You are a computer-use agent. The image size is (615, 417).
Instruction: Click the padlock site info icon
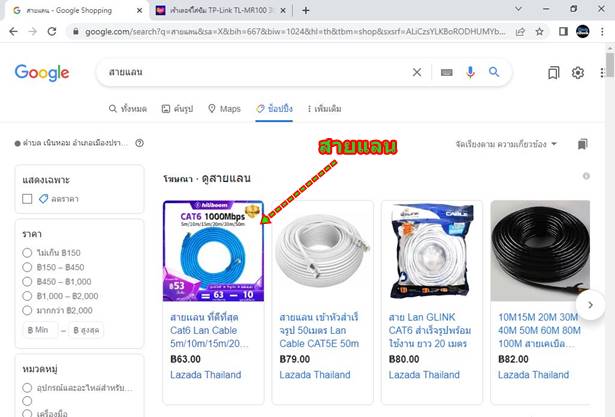coord(76,32)
